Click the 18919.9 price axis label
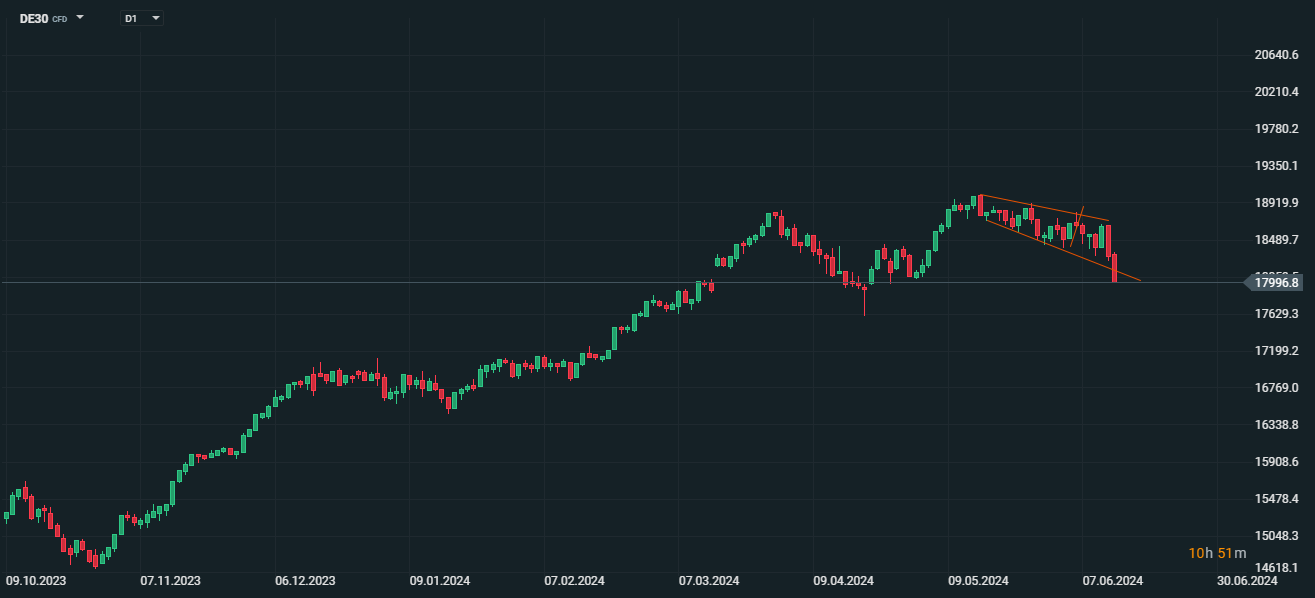1315x598 pixels. point(1276,203)
